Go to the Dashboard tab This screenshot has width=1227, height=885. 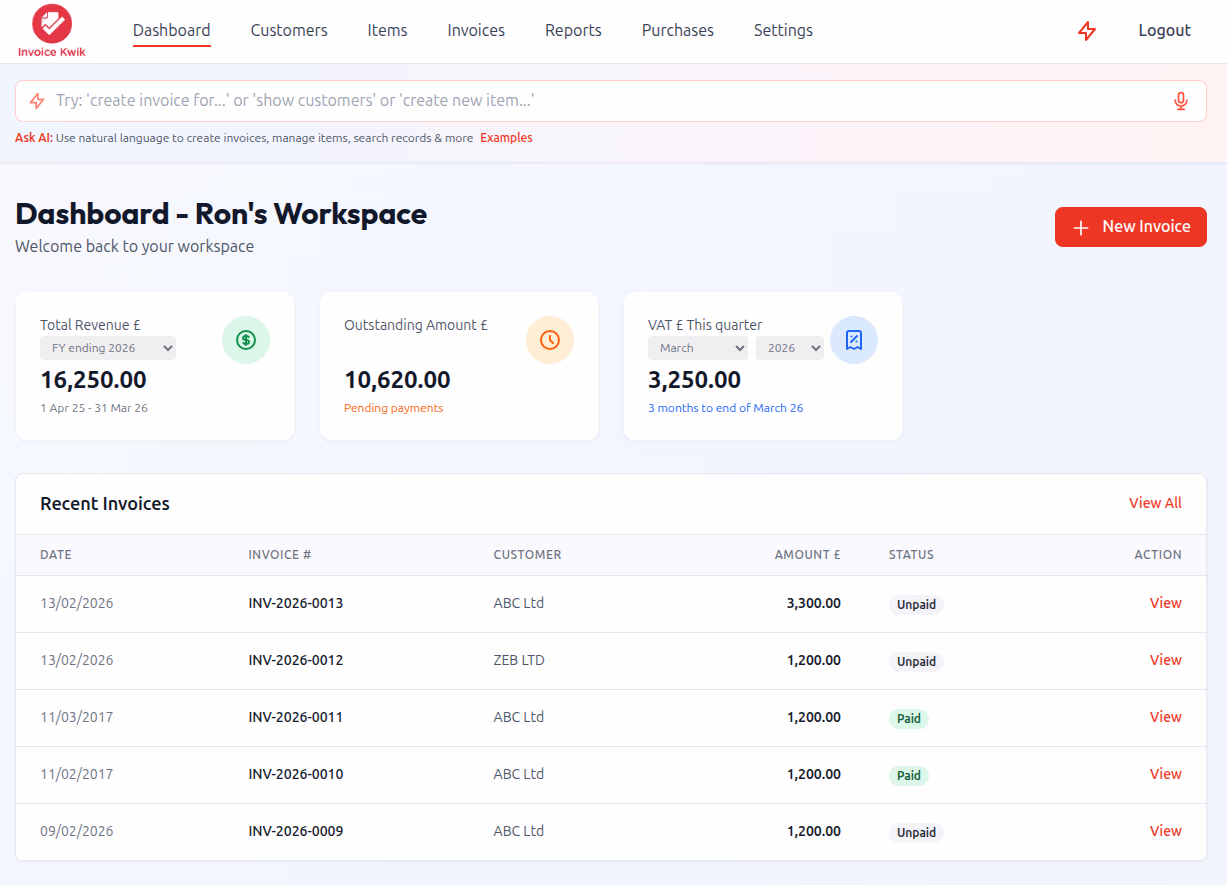tap(172, 30)
